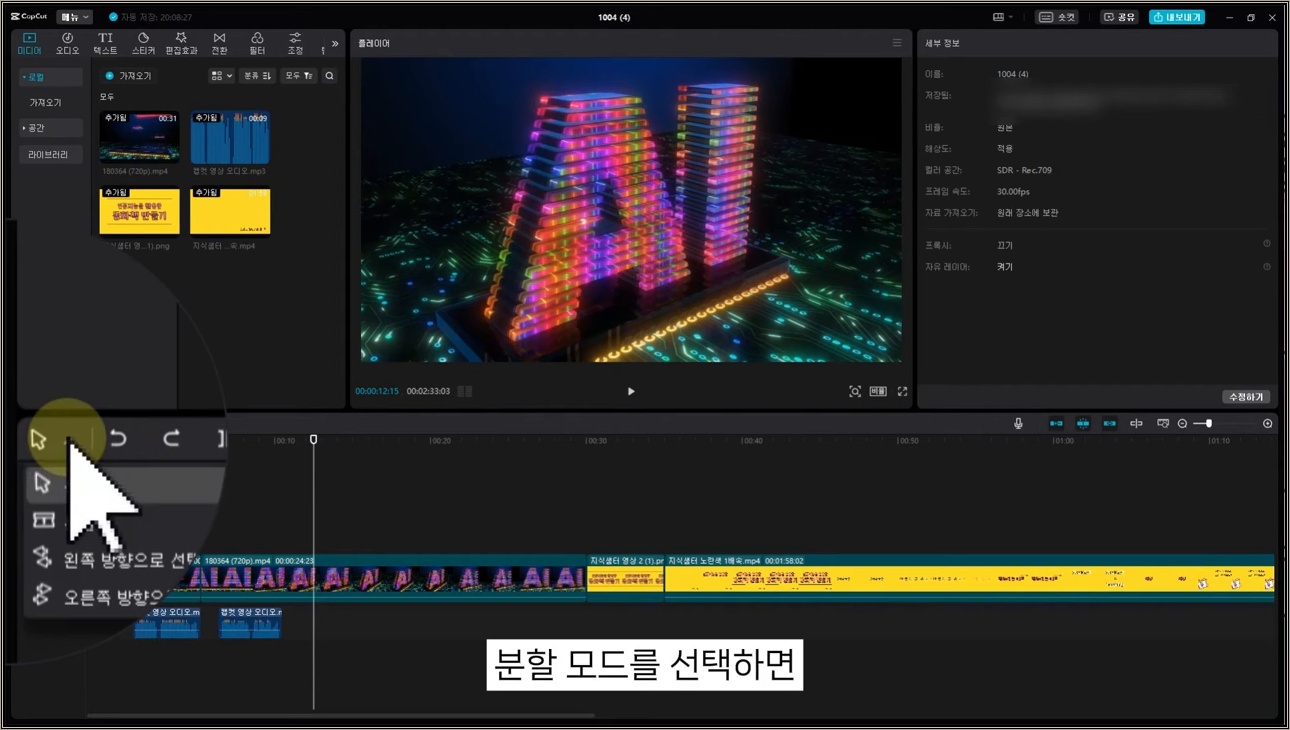Viewport: 1290px width, 730px height.
Task: Open the Library (라이브러리) section
Action: [x=49, y=155]
